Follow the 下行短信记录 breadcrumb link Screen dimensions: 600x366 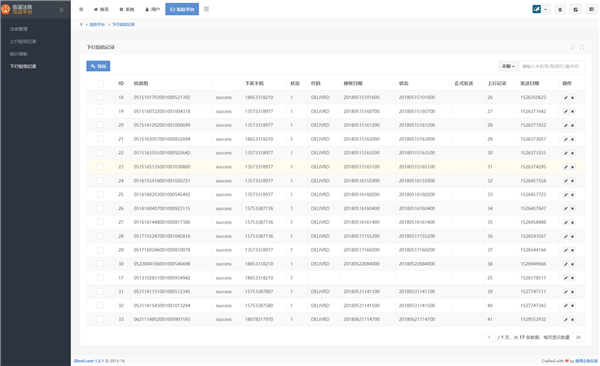click(x=123, y=25)
